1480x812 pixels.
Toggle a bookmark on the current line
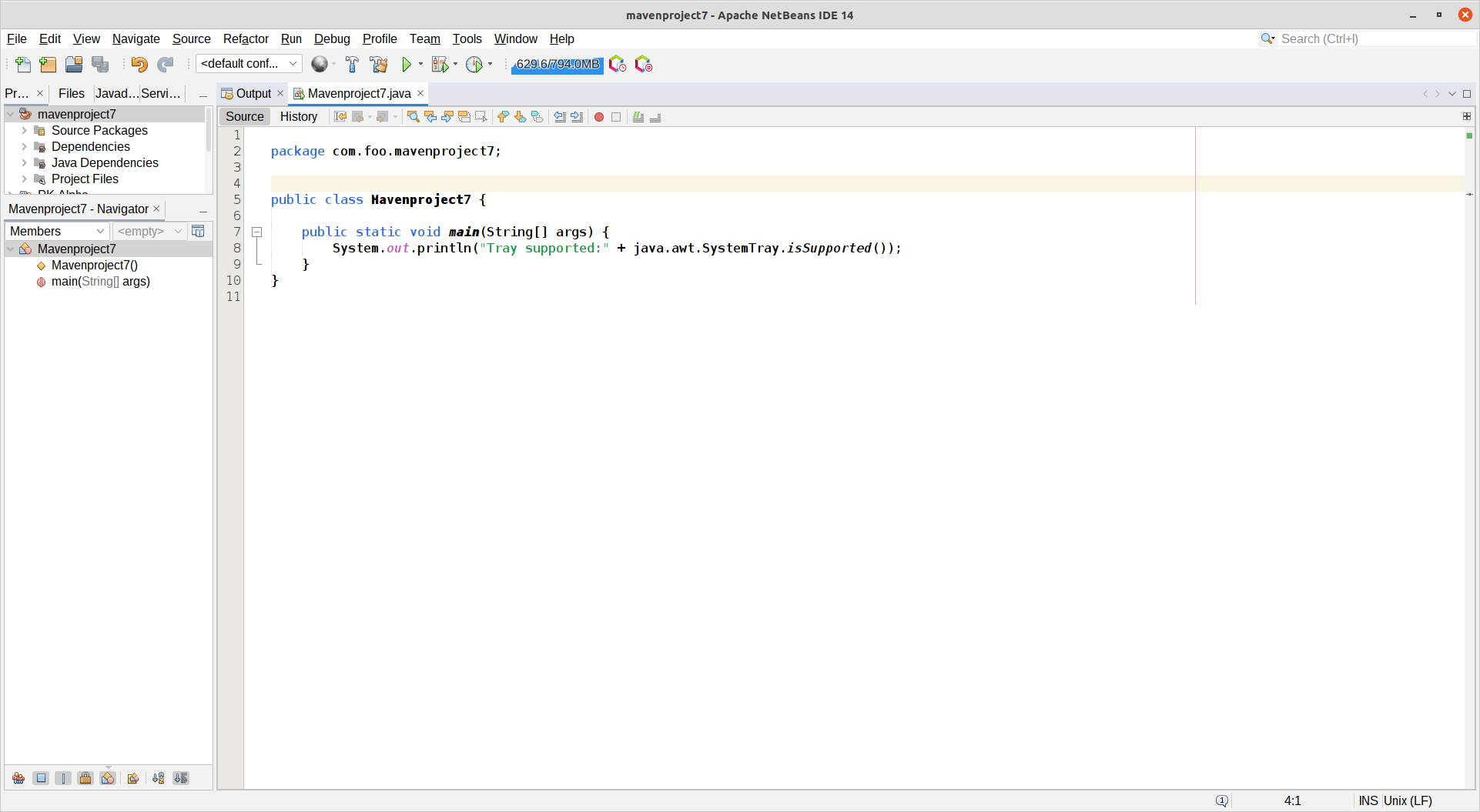click(x=537, y=117)
